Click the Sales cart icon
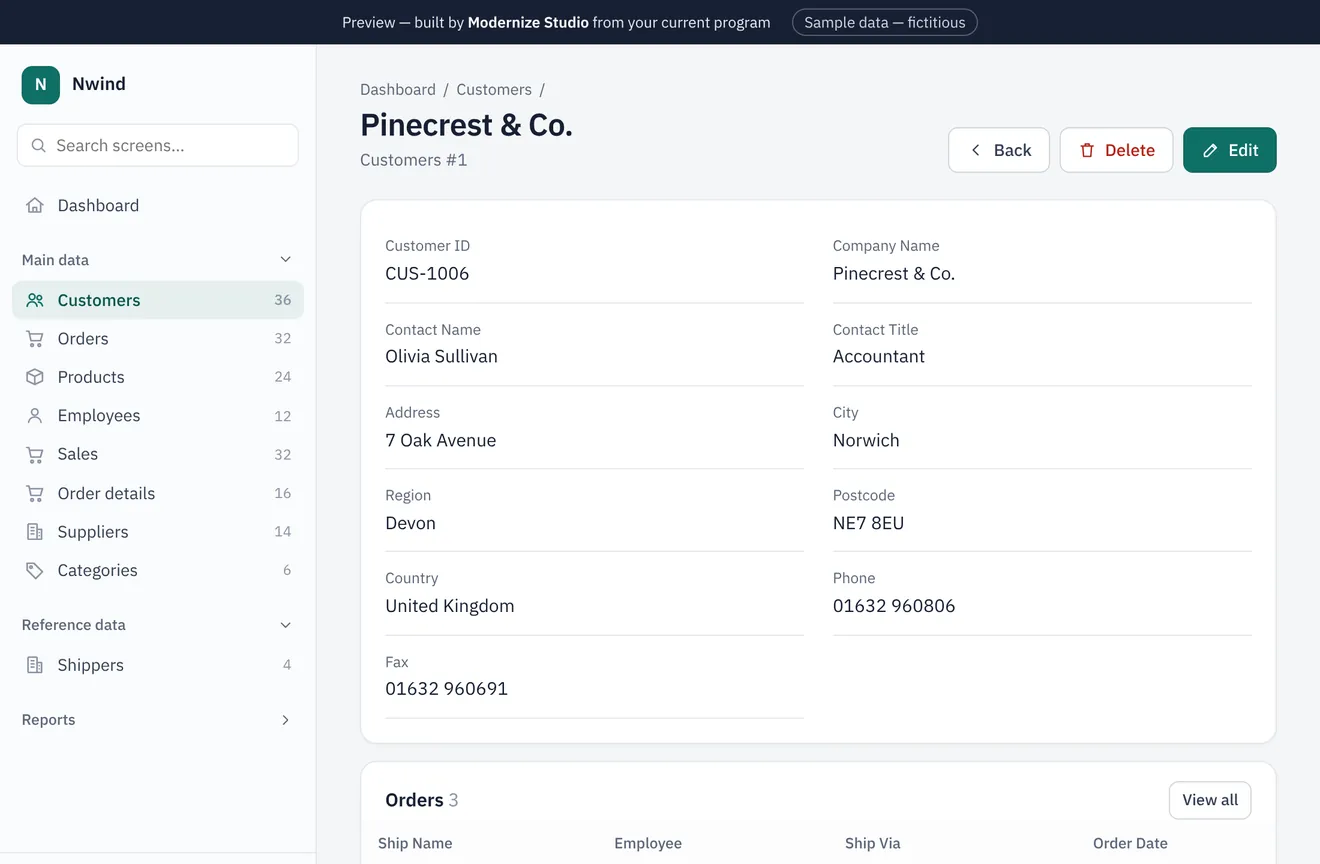 [35, 454]
